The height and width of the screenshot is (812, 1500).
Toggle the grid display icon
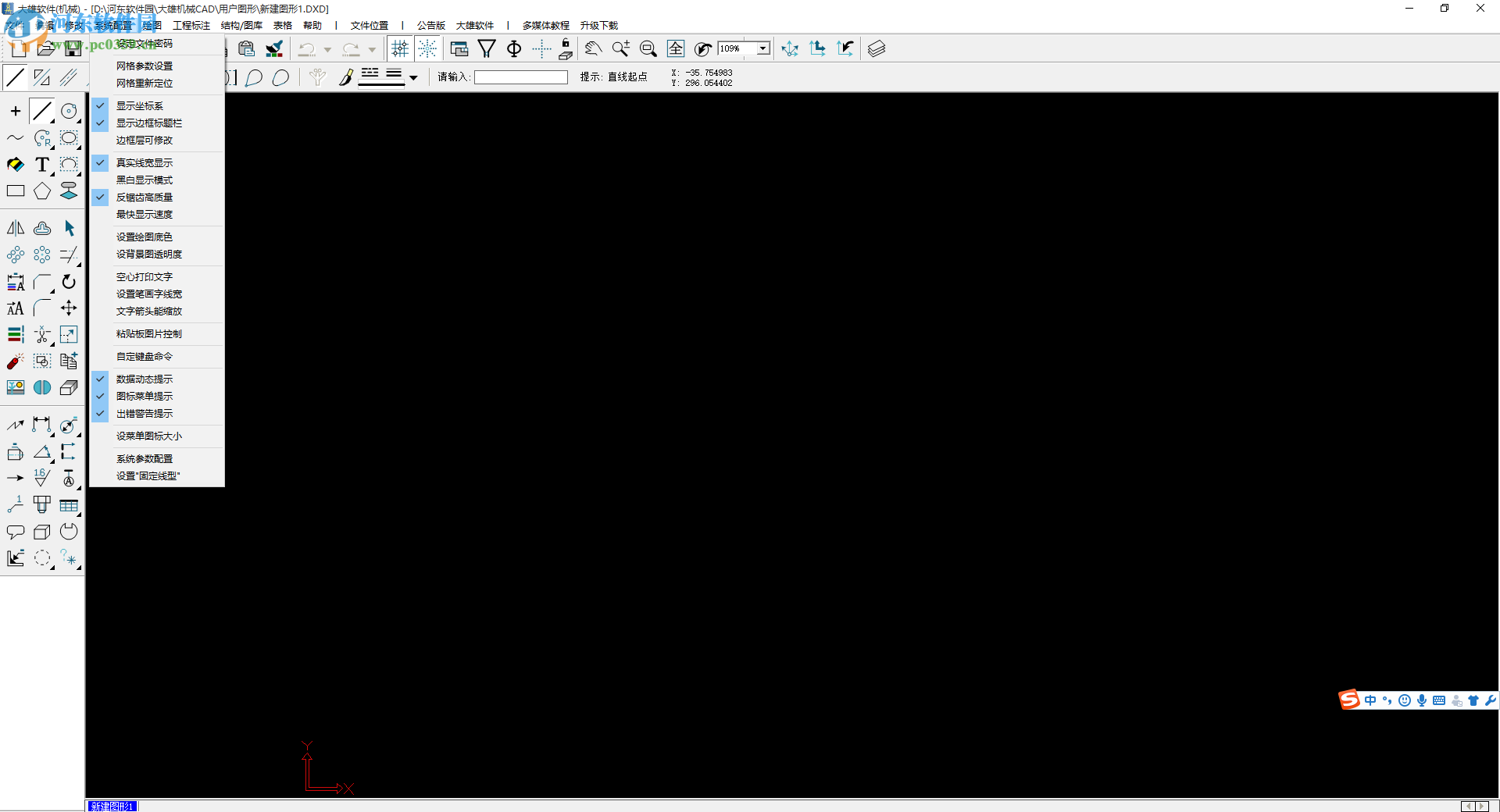coord(400,49)
